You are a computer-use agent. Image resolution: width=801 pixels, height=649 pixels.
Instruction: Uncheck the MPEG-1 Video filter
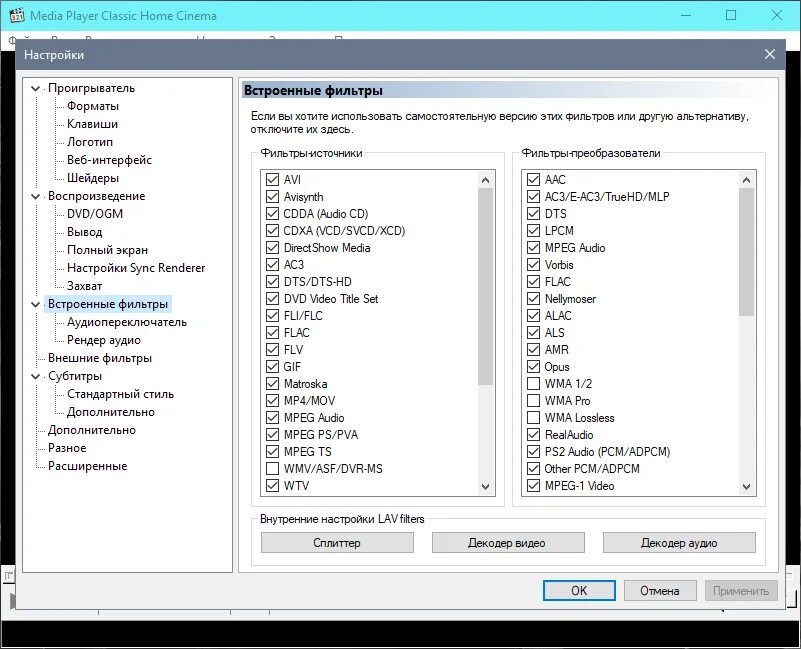[x=533, y=485]
